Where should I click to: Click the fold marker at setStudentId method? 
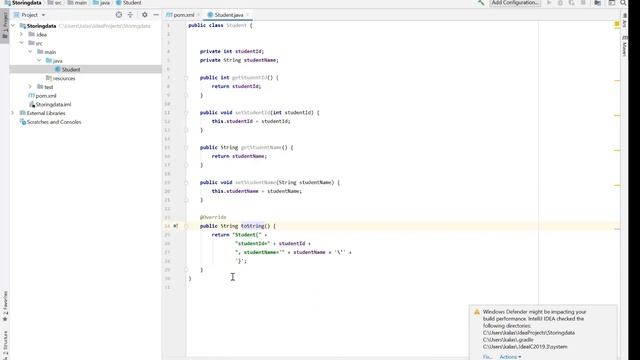click(x=186, y=112)
